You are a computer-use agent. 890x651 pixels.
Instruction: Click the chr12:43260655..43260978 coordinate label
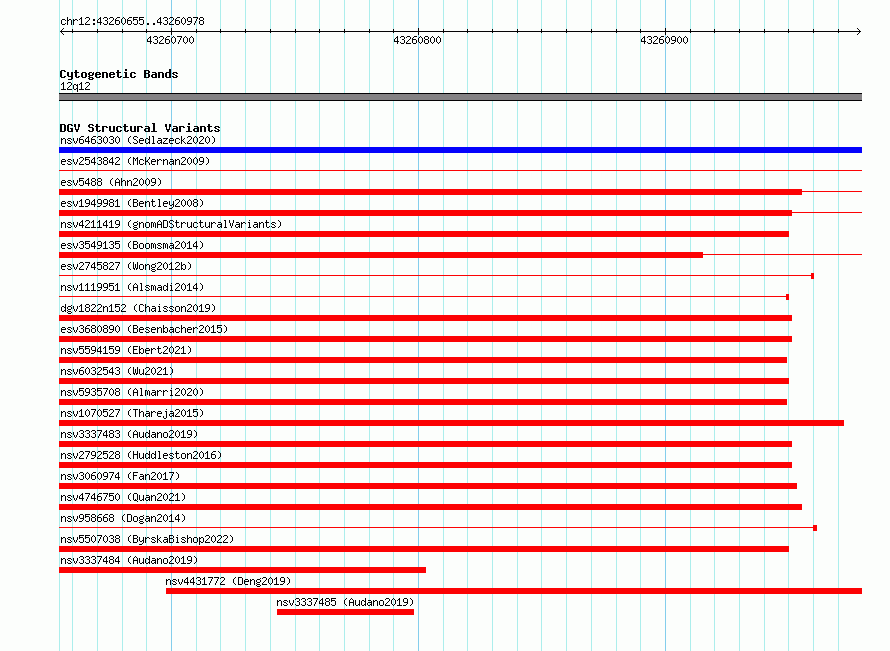point(132,21)
